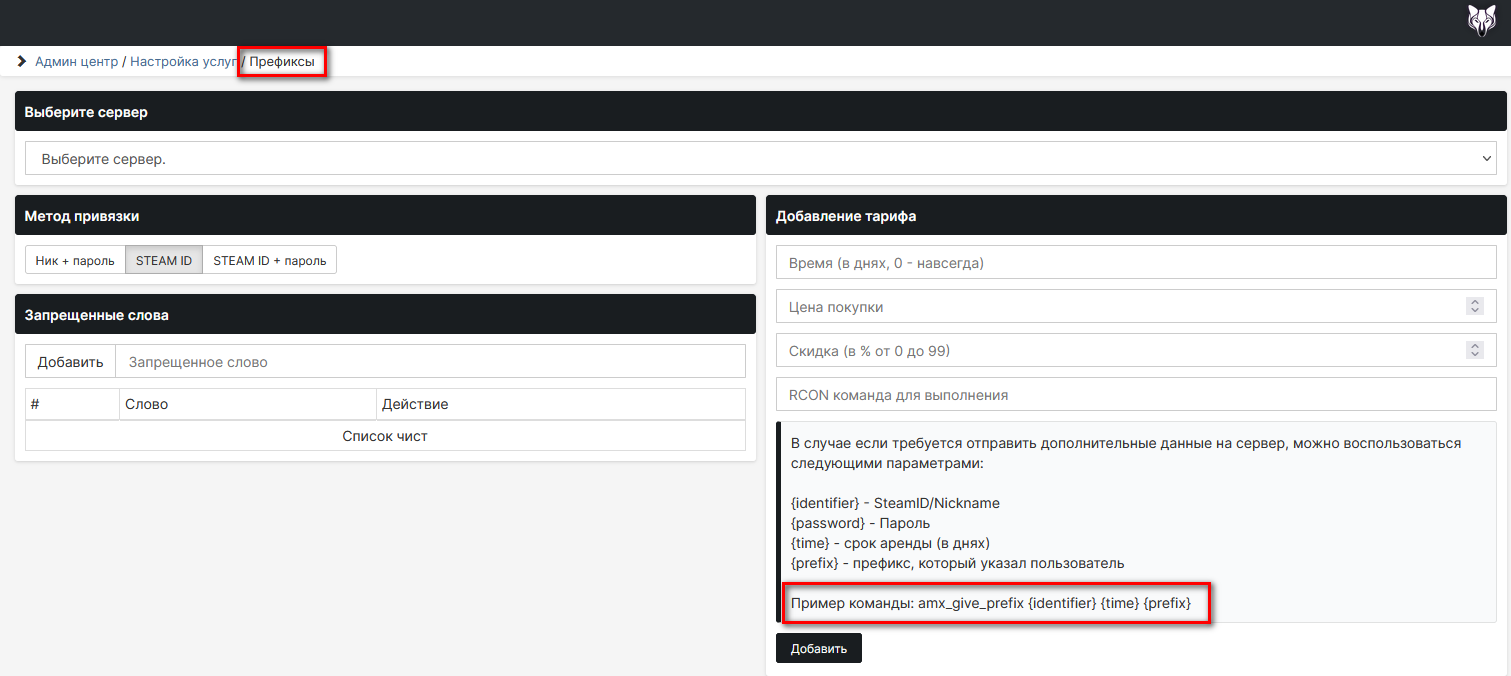The image size is (1511, 676).
Task: Open the Выберите сервер dropdown
Action: click(760, 158)
